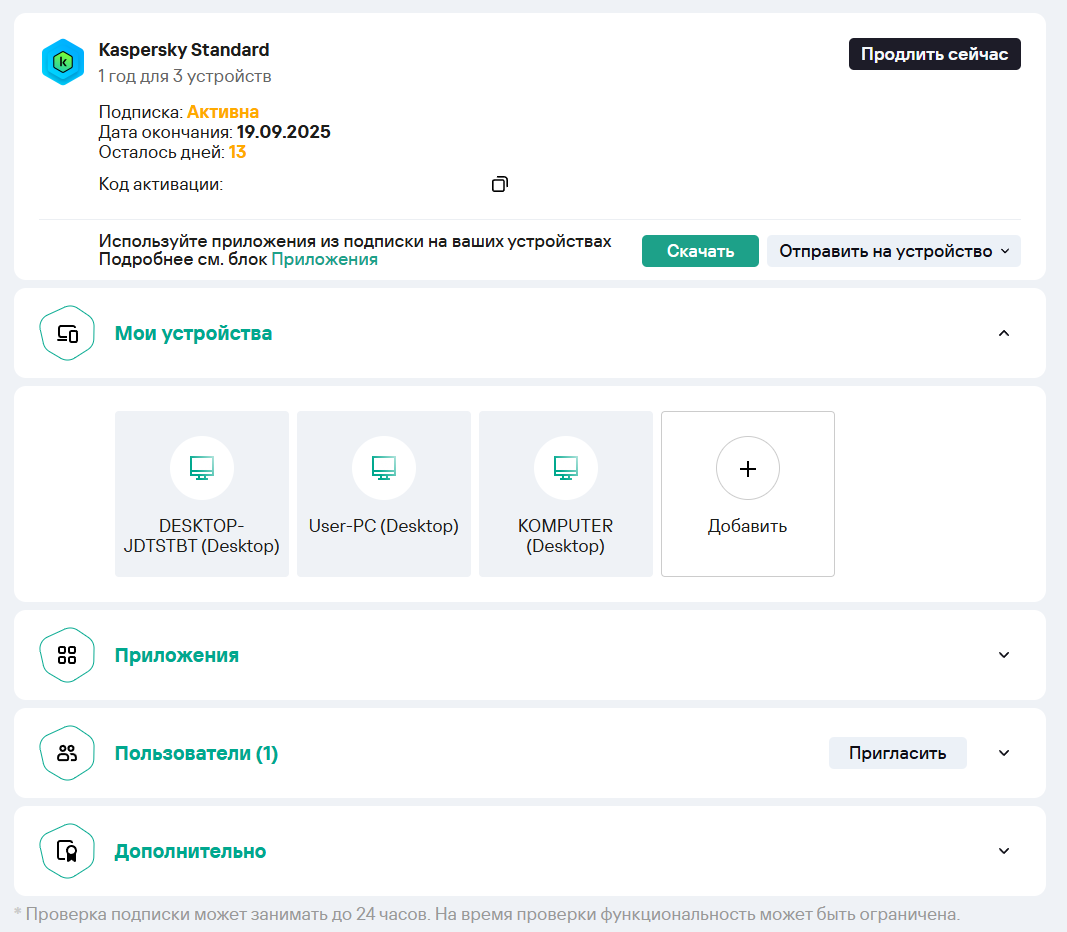Image resolution: width=1067 pixels, height=932 pixels.
Task: Click the remaining days value 13
Action: [237, 152]
